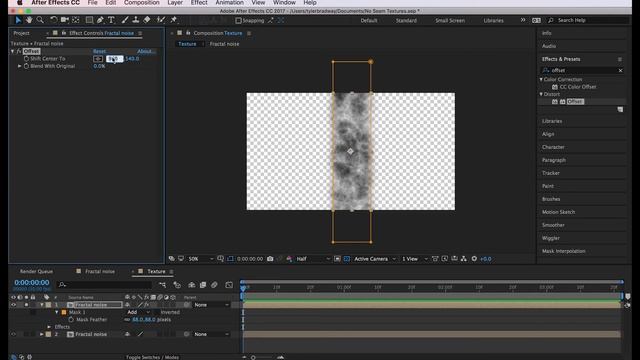Collapse Color Correction category in Effects & Presets

tap(542, 80)
